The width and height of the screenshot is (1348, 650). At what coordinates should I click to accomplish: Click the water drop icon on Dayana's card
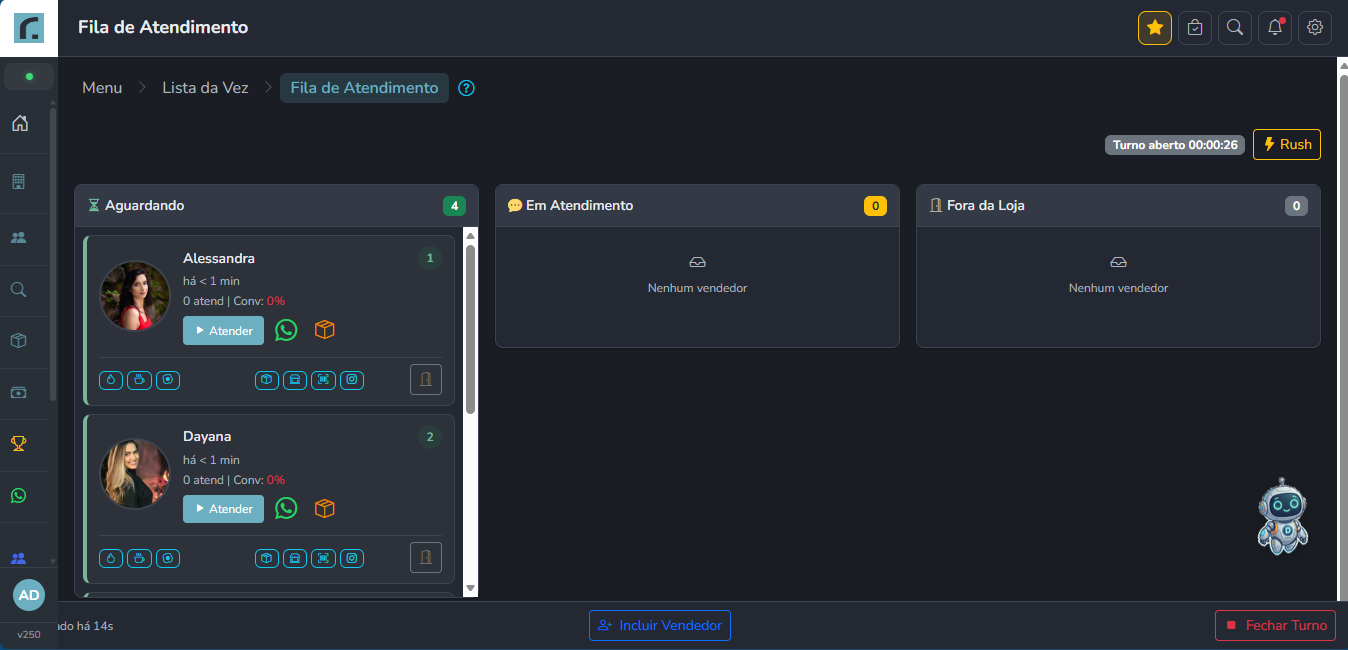111,558
